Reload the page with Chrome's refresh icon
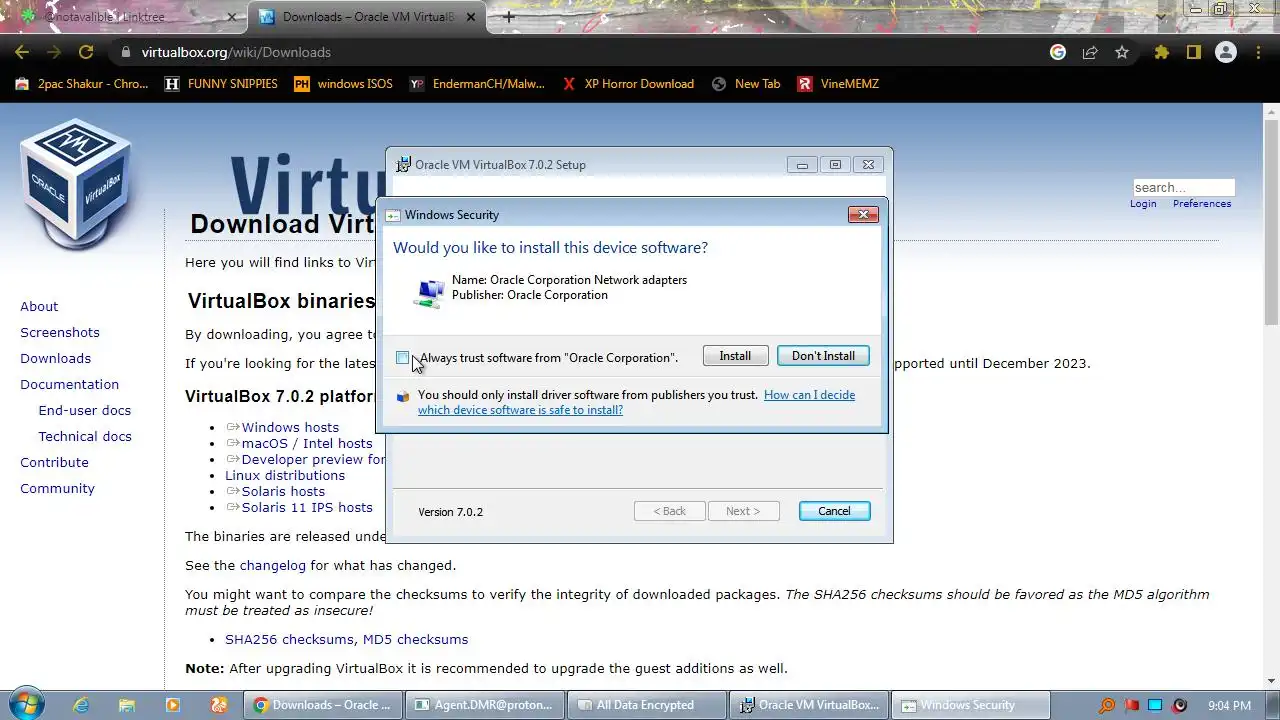The height and width of the screenshot is (720, 1280). [x=86, y=52]
